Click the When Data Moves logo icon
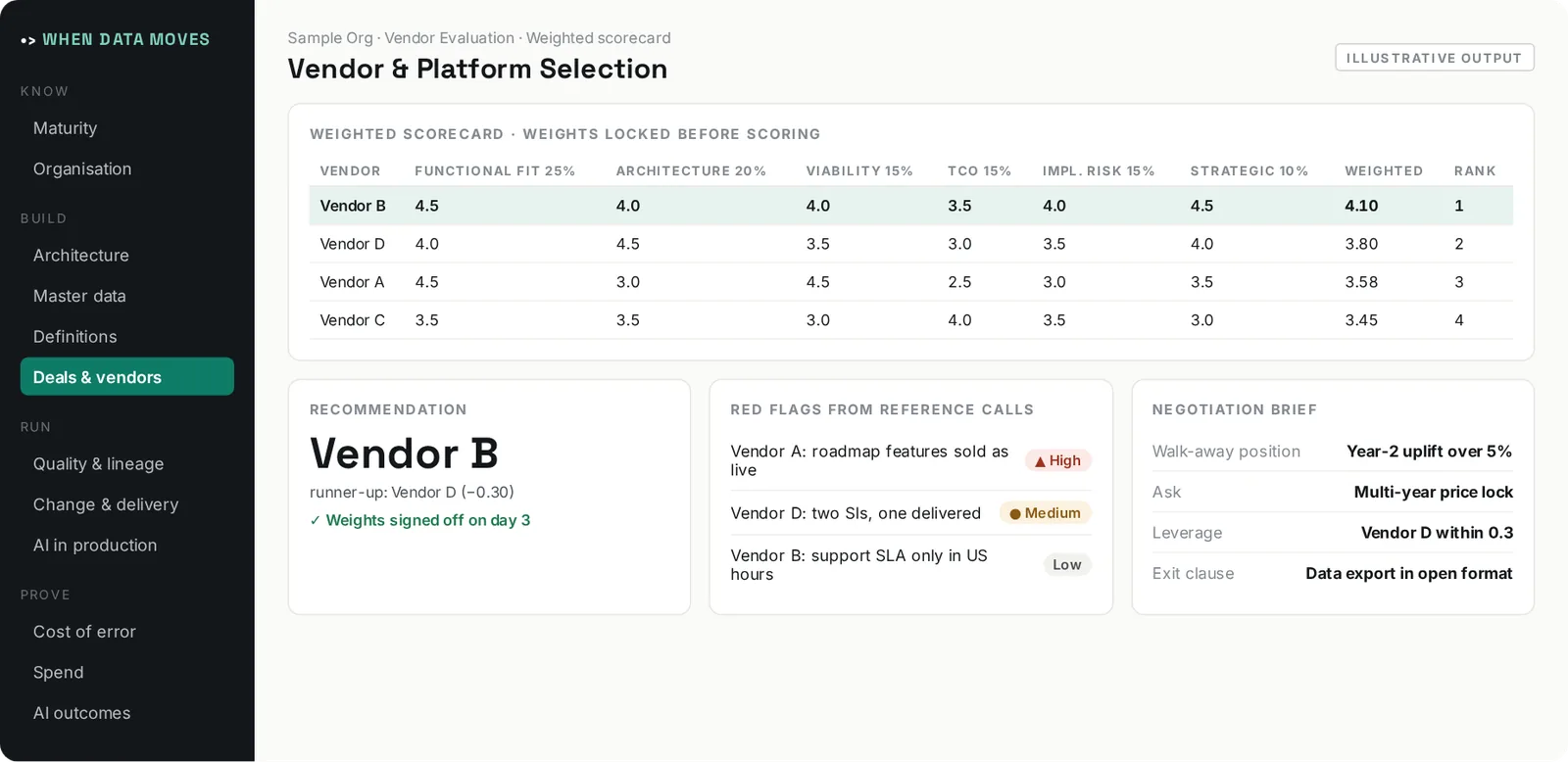 (x=28, y=40)
